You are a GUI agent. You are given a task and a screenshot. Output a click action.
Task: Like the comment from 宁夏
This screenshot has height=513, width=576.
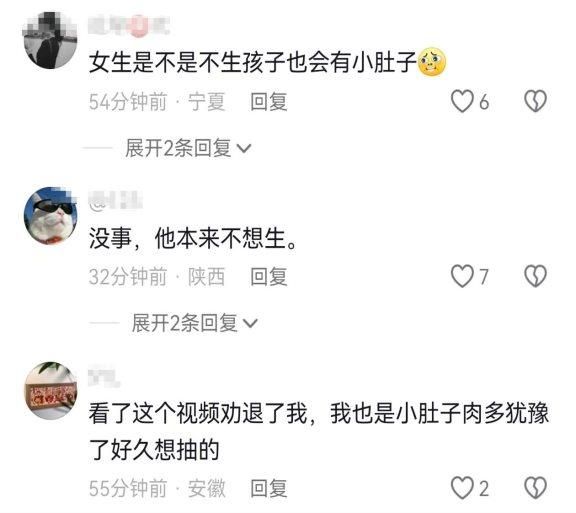(x=462, y=101)
